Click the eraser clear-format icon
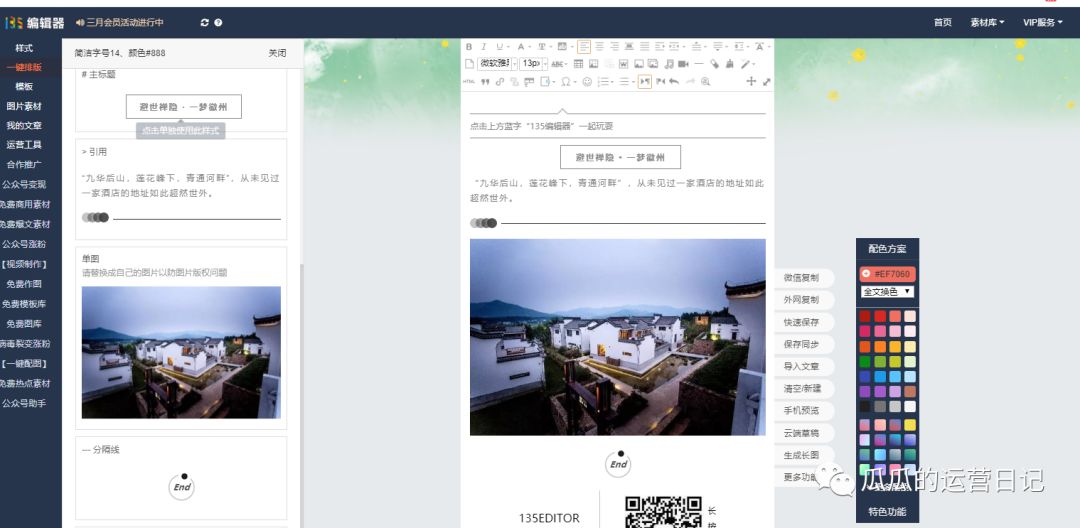Screen dimensions: 1080x528 pos(714,64)
